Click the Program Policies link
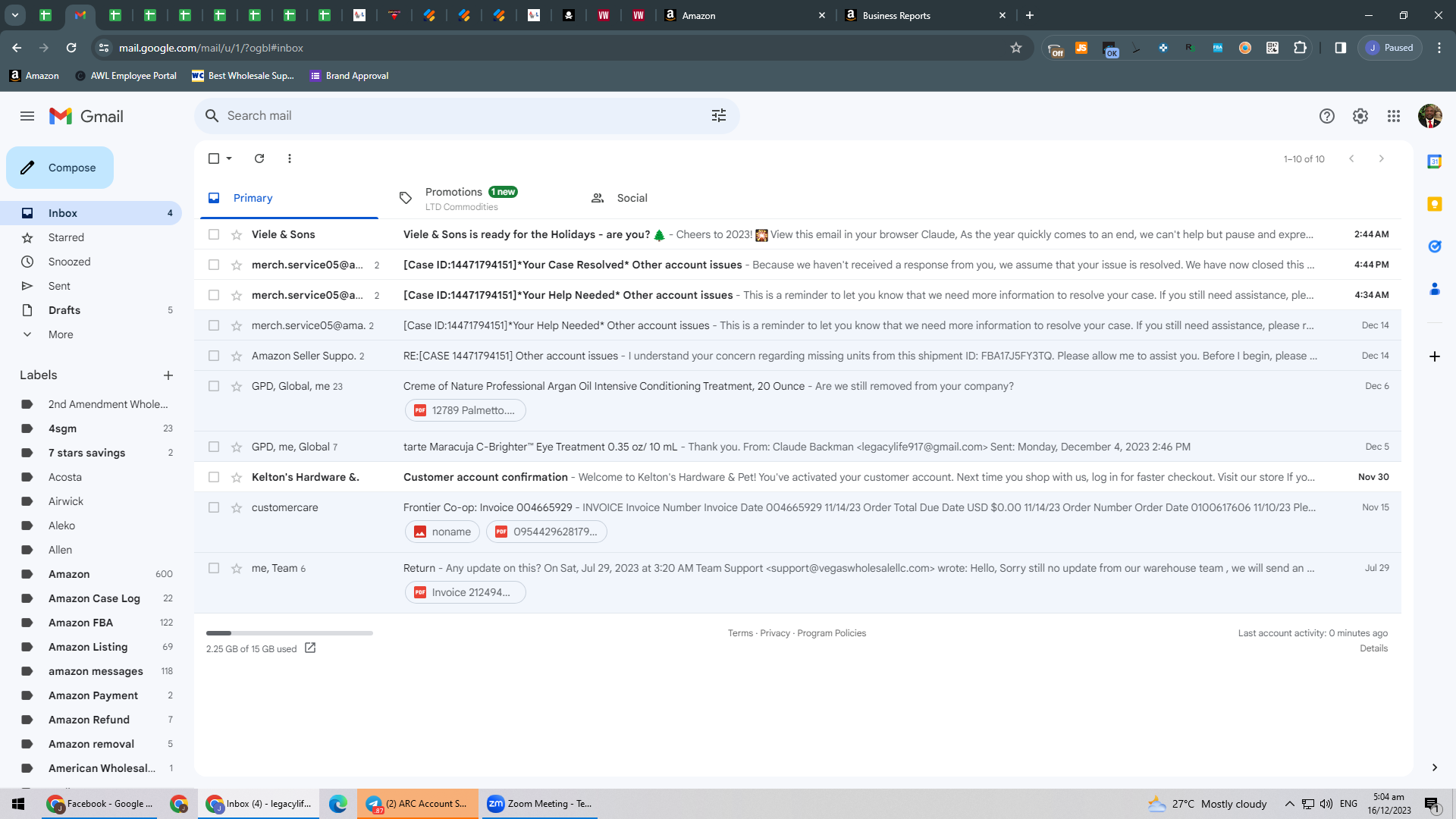Viewport: 1456px width, 819px height. tap(831, 633)
